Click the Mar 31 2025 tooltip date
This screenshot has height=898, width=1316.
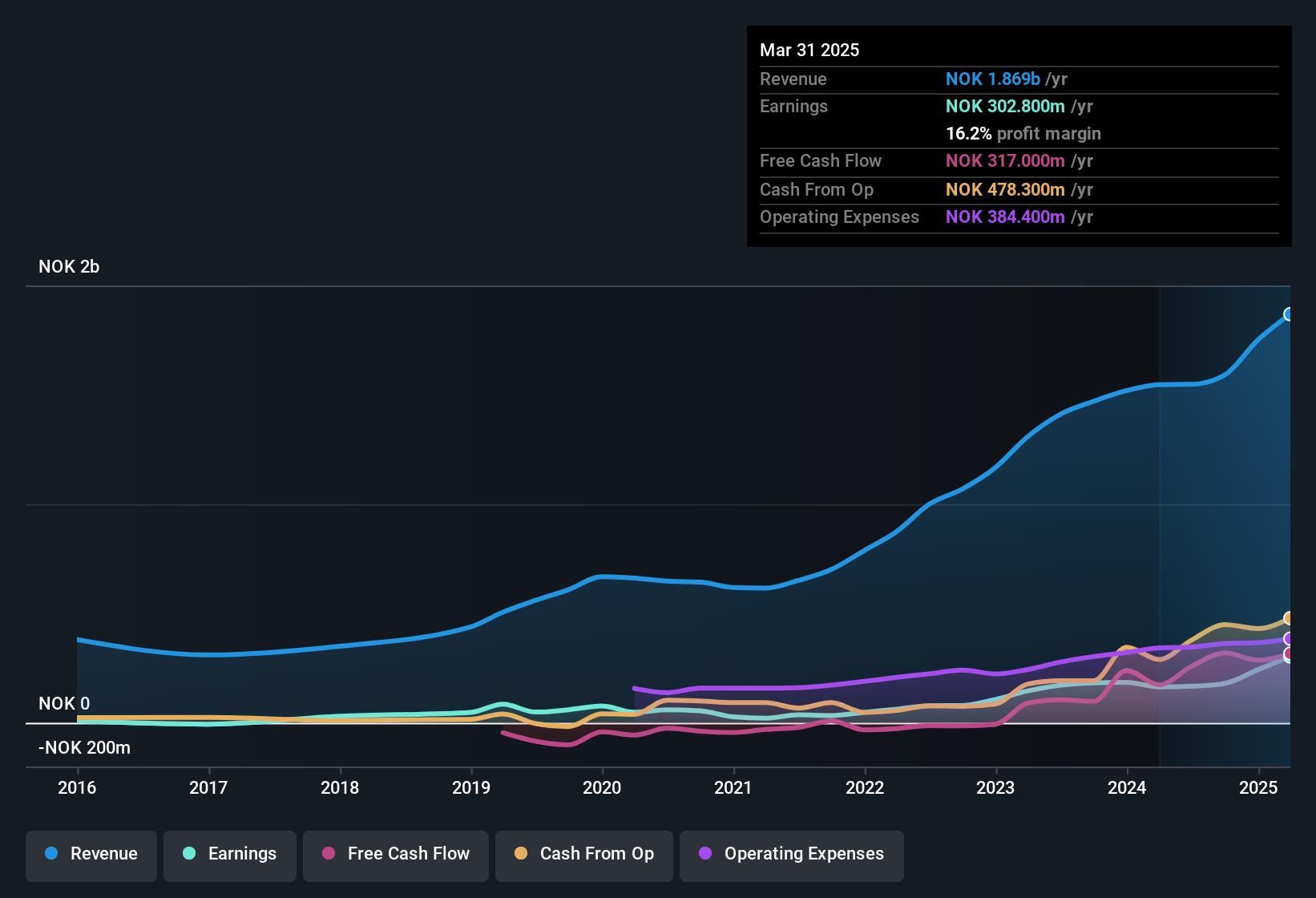(809, 50)
